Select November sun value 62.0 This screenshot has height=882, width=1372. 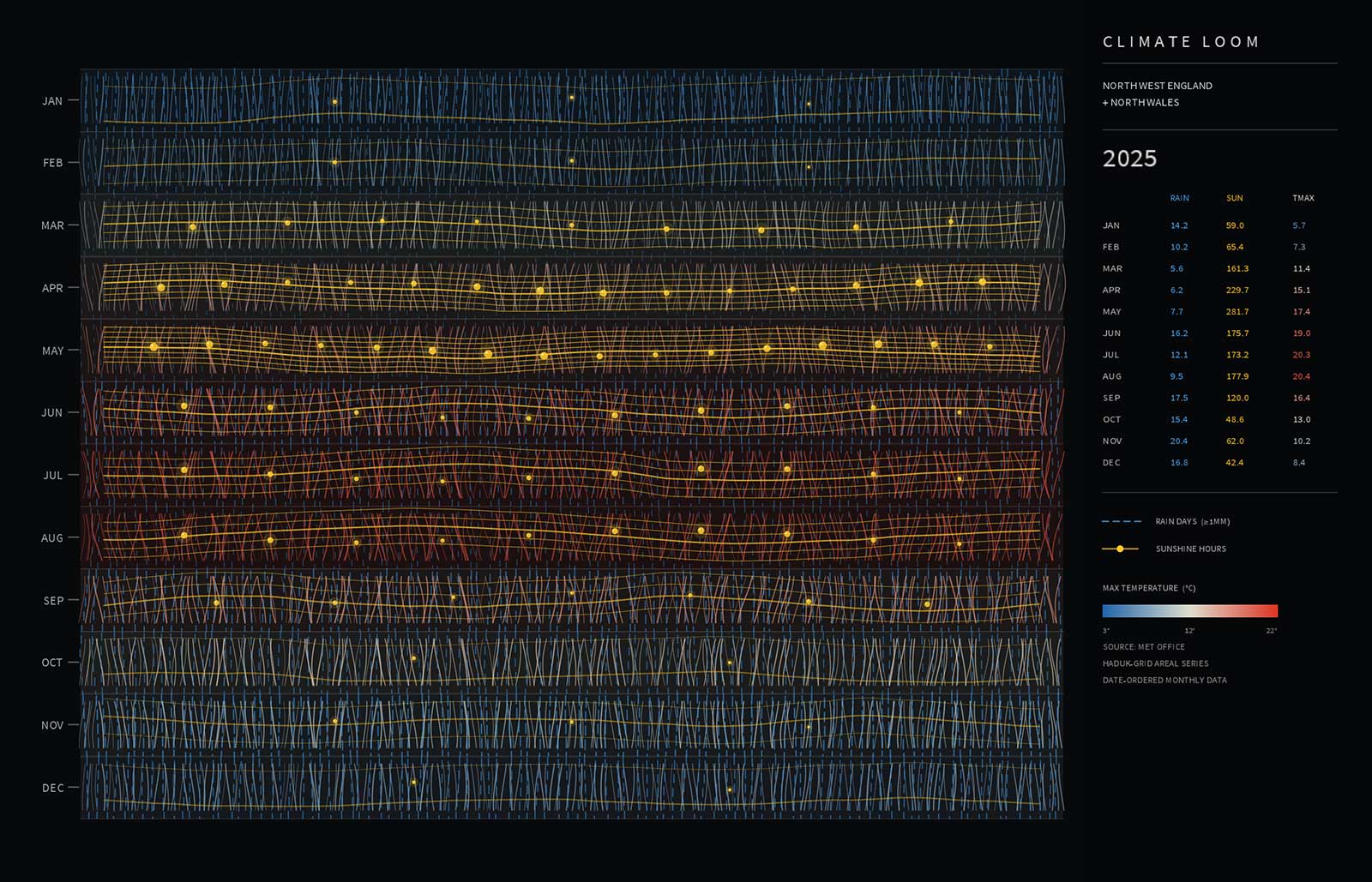(1235, 441)
